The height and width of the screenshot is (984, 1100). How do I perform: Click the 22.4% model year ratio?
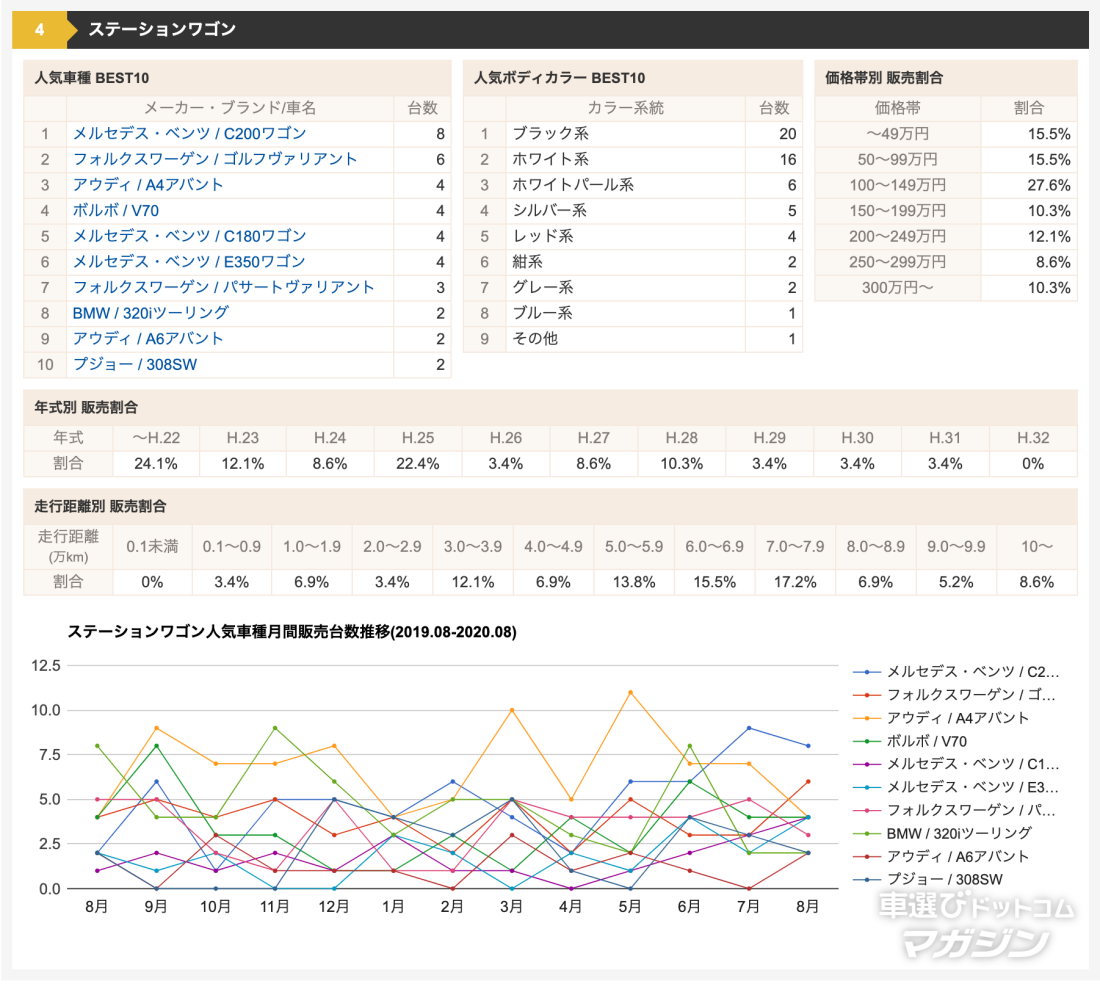pos(418,464)
